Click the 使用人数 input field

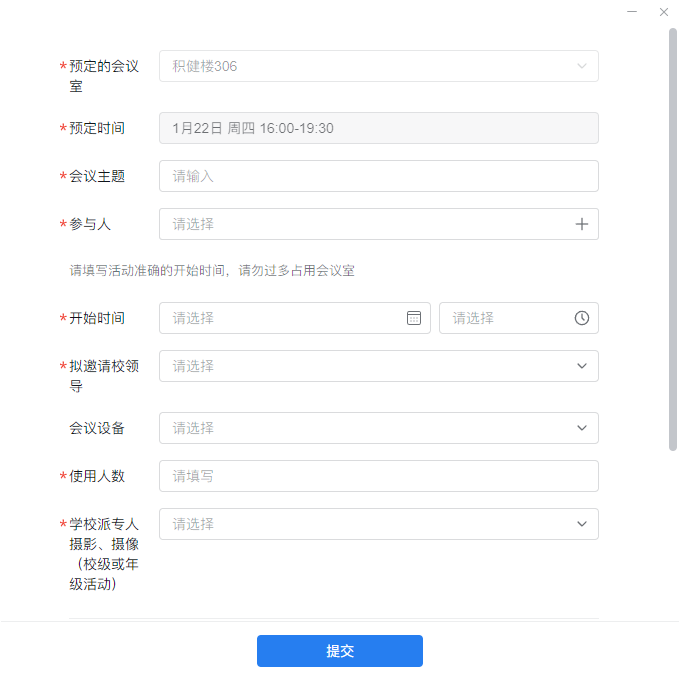378,476
